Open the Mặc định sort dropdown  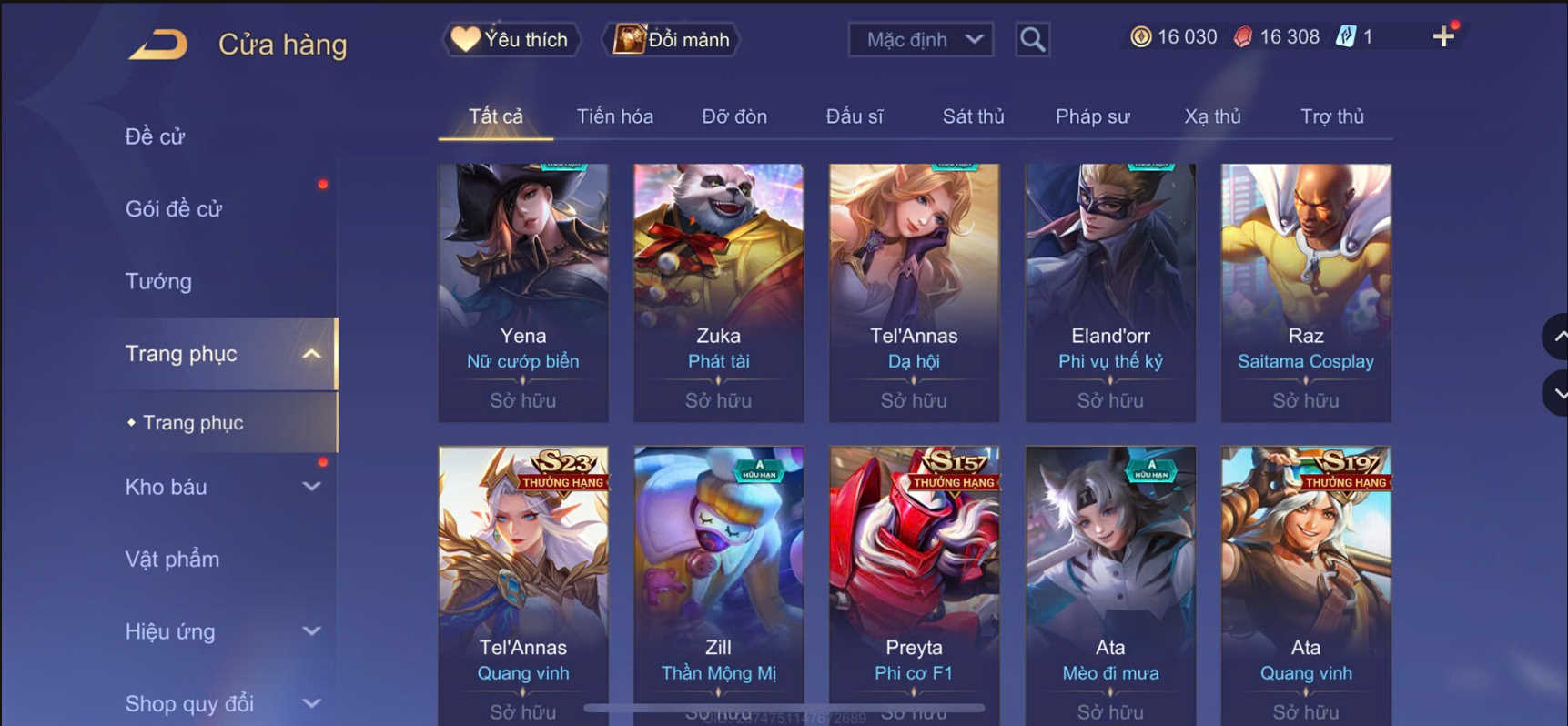(920, 40)
